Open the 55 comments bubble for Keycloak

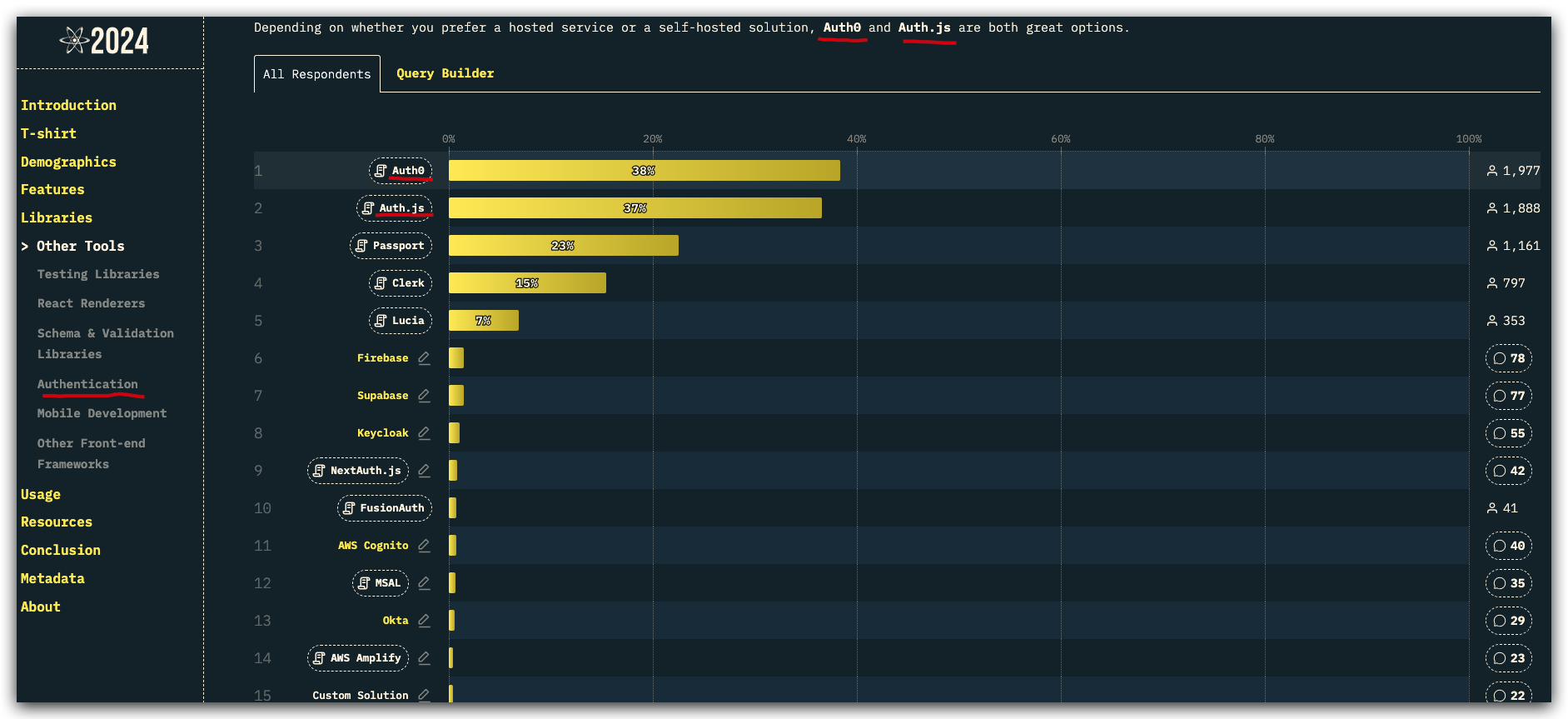pos(1509,433)
